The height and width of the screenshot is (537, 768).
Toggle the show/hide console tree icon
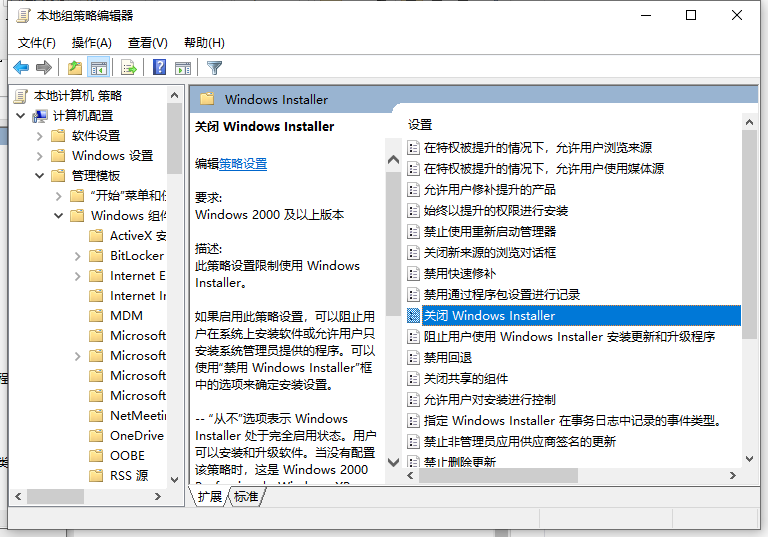tap(99, 68)
